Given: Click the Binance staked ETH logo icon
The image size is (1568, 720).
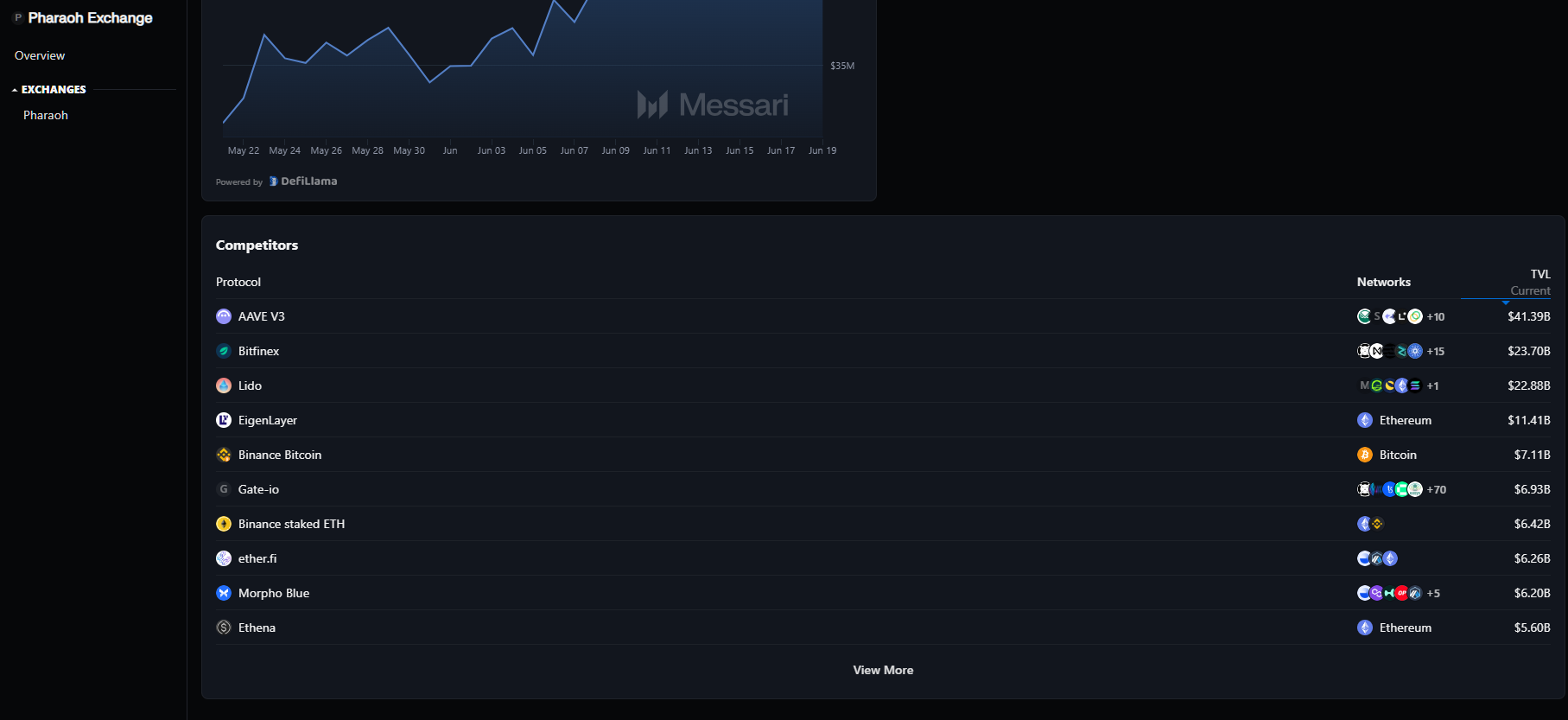Looking at the screenshot, I should (x=224, y=524).
